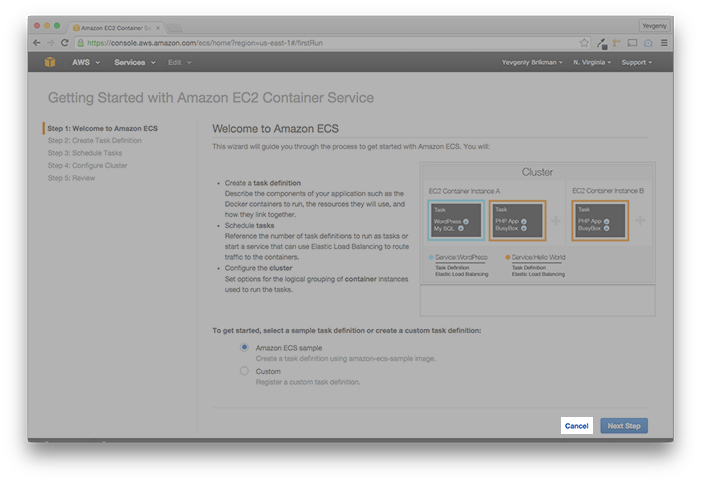Click the 'Getting Started with Amazon EC2 Container Service' title
Viewport: 701px width, 482px height.
coord(211,97)
